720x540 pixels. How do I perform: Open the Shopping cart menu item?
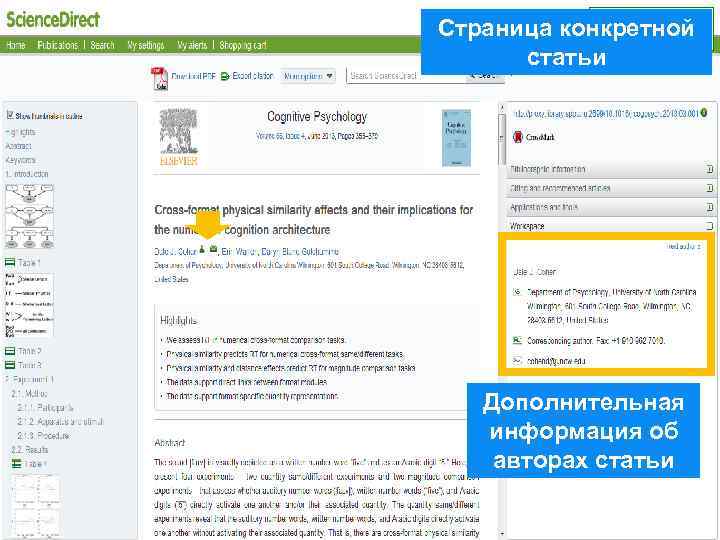click(243, 45)
